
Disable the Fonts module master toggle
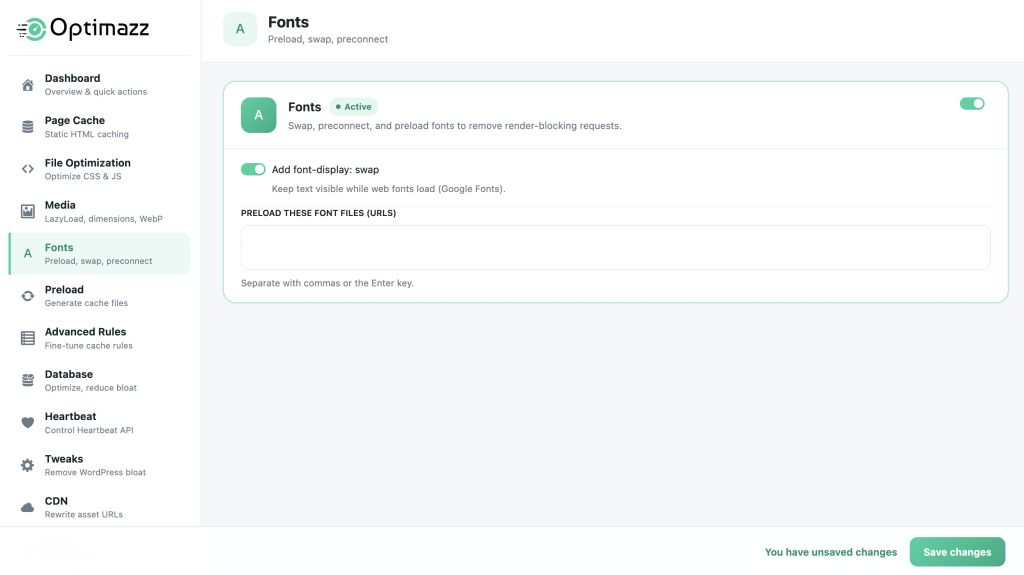pyautogui.click(x=972, y=104)
